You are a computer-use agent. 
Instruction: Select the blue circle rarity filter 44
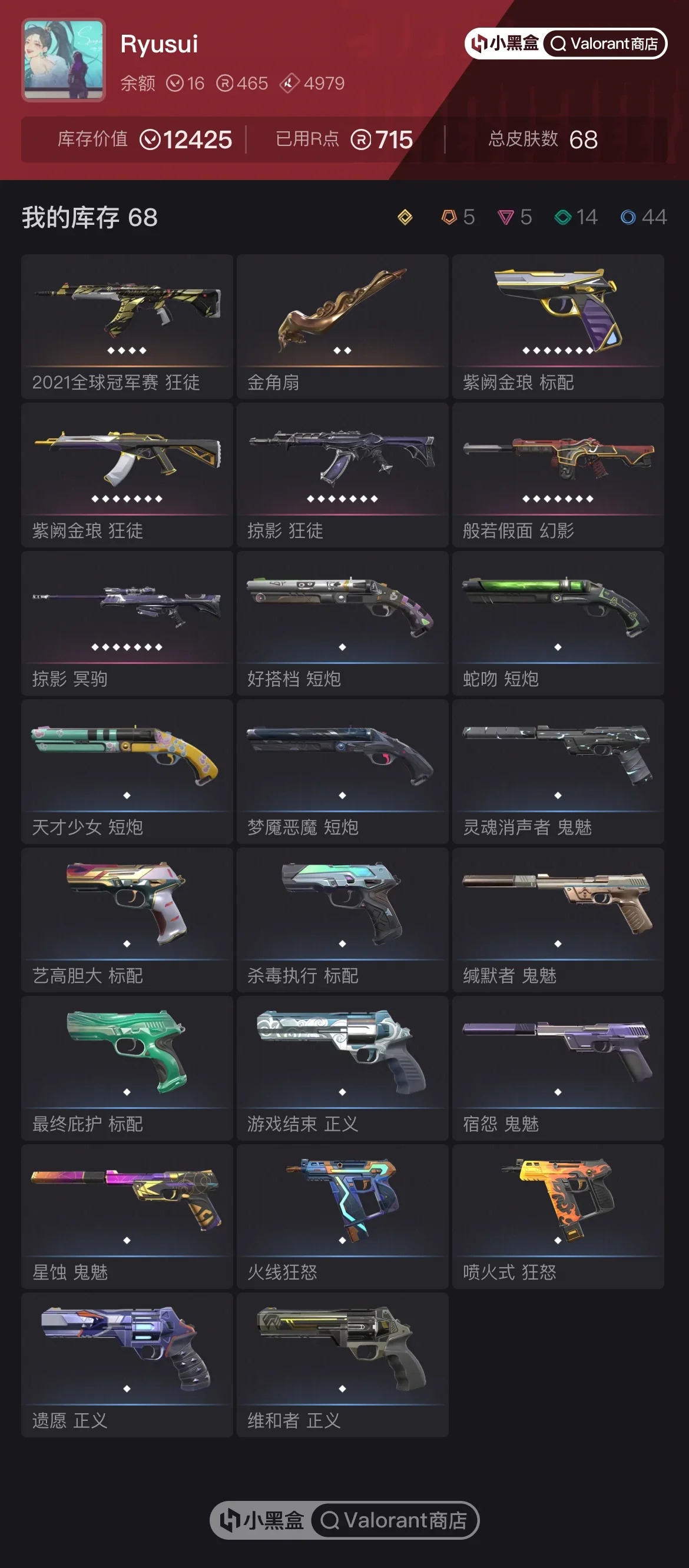[x=643, y=217]
